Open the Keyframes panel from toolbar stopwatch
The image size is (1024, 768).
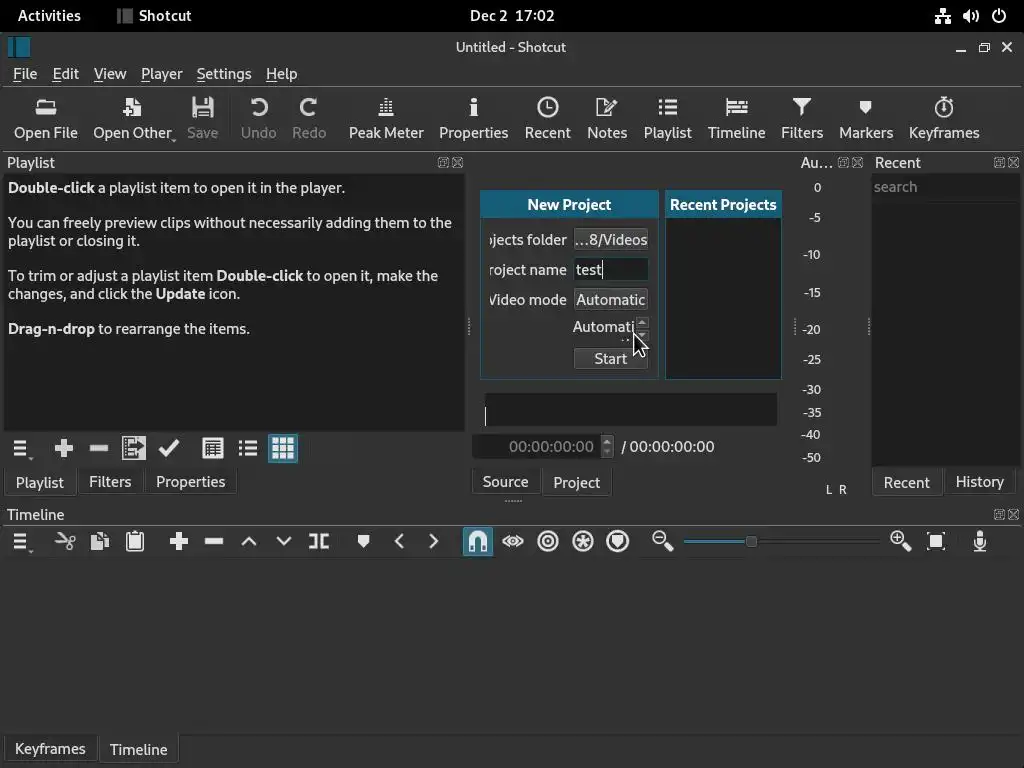[x=944, y=118]
